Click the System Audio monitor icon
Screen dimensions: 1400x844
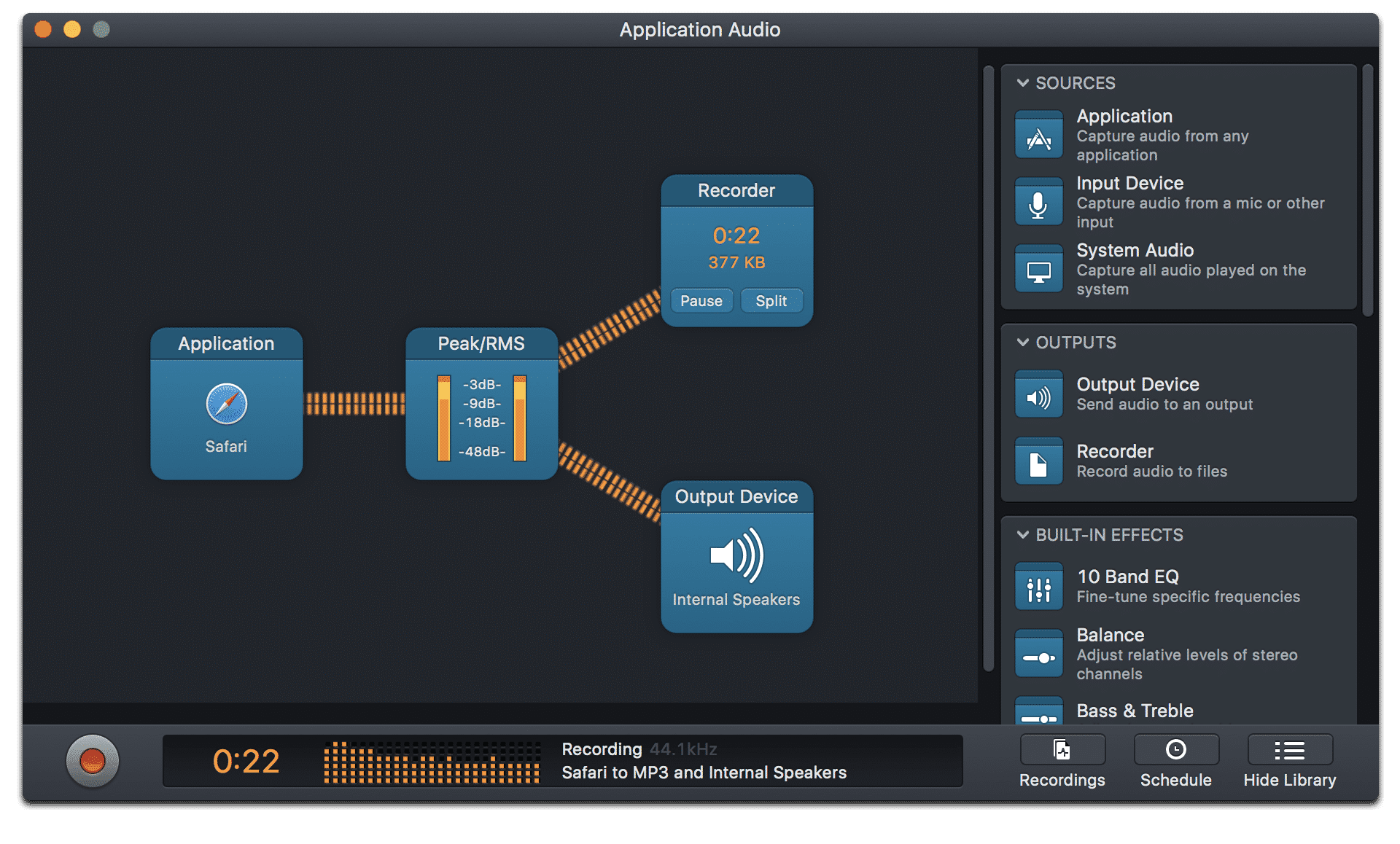click(x=1038, y=270)
